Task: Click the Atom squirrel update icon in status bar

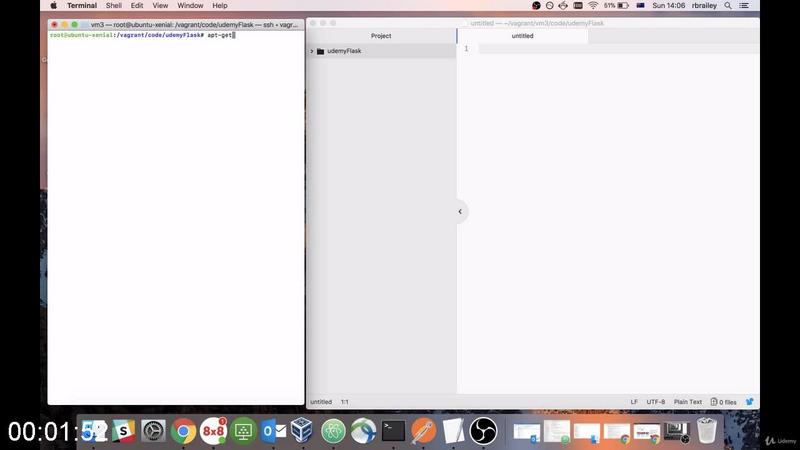Action: point(749,402)
